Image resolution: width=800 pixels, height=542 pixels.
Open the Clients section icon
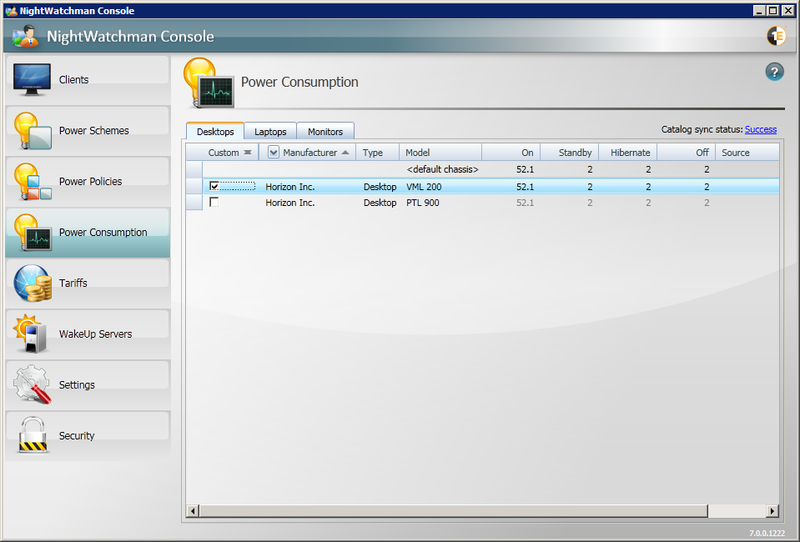[31, 80]
